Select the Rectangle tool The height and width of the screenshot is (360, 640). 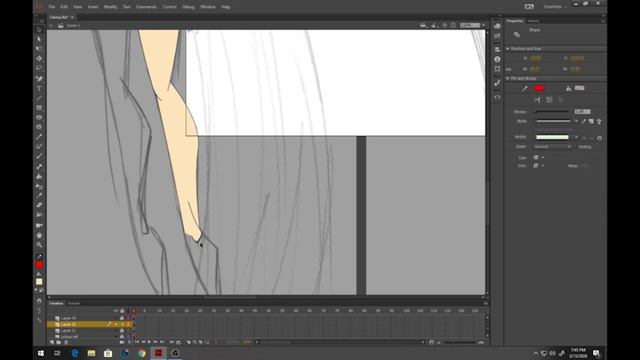pyautogui.click(x=39, y=108)
